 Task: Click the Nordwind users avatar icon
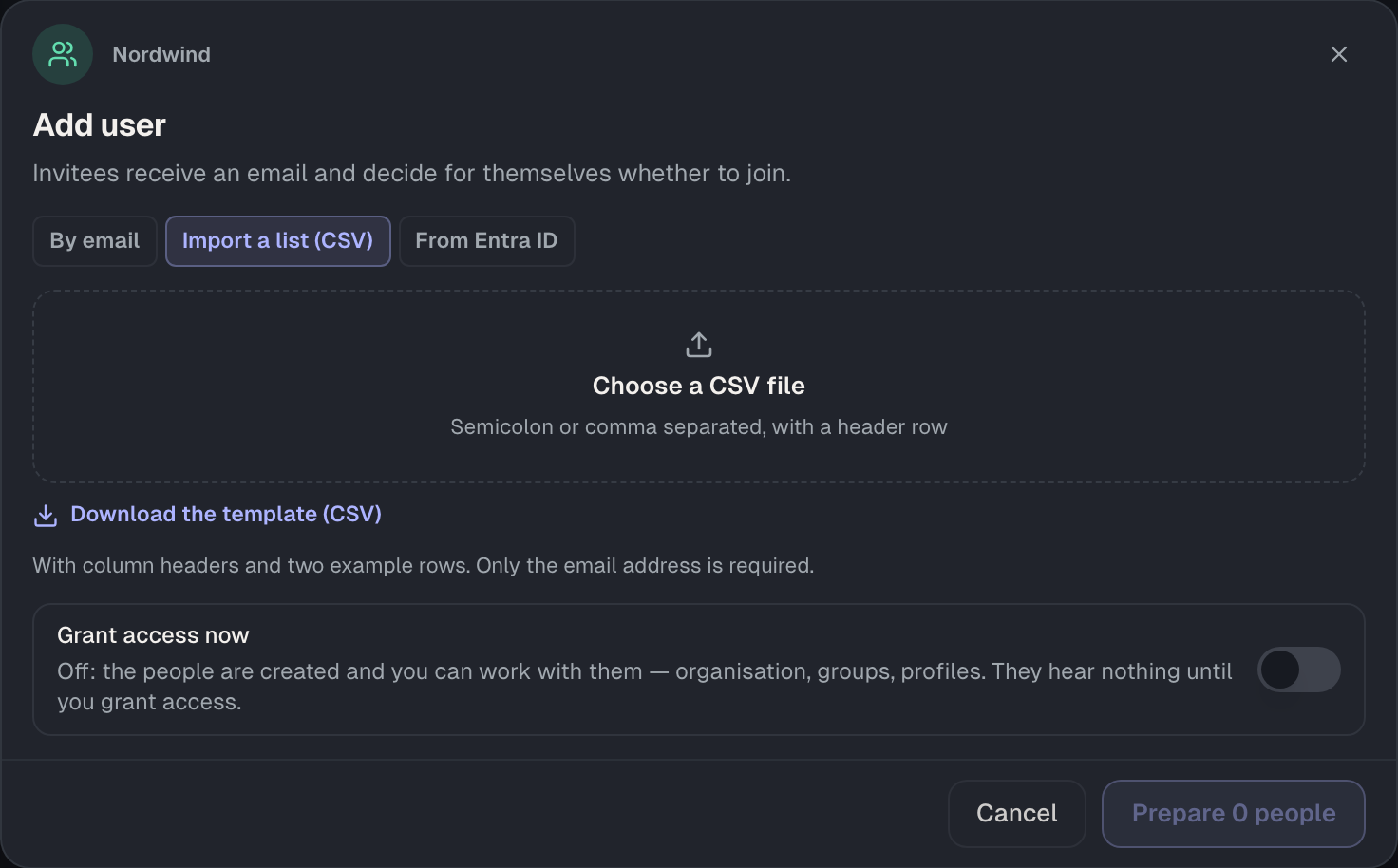pyautogui.click(x=63, y=54)
